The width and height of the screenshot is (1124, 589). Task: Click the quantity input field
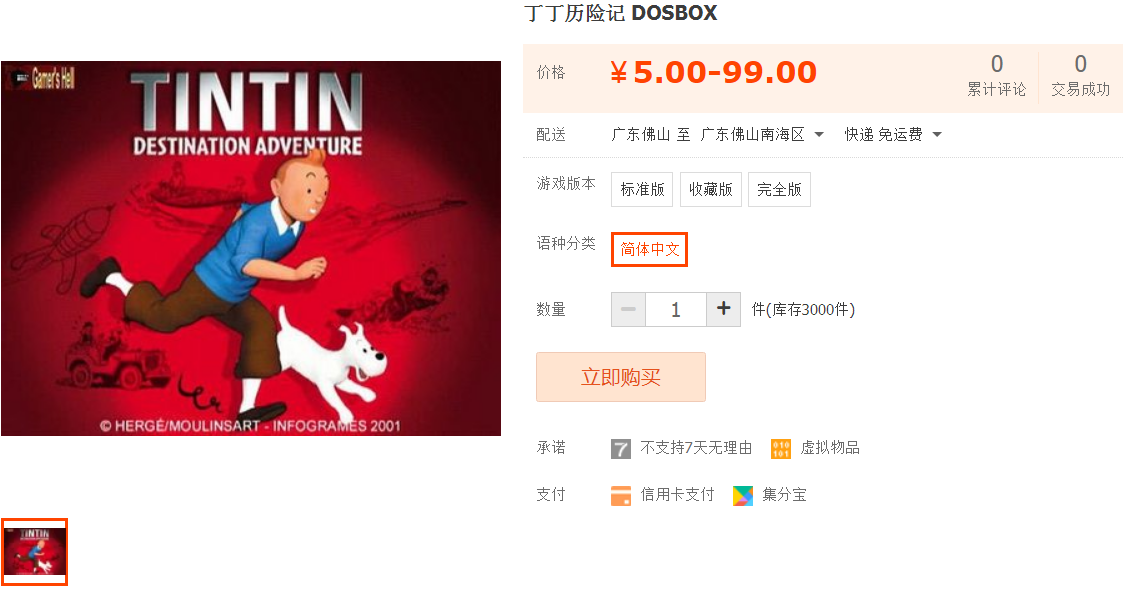tap(676, 309)
